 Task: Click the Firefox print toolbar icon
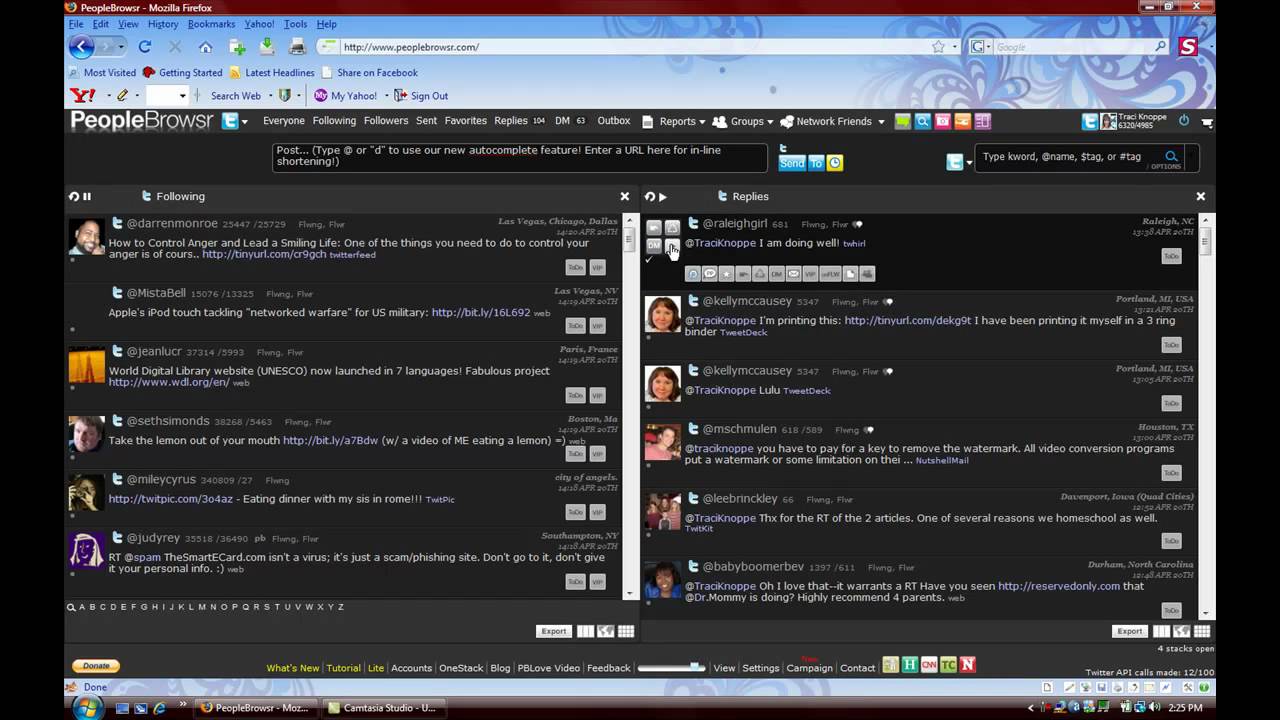click(x=297, y=47)
